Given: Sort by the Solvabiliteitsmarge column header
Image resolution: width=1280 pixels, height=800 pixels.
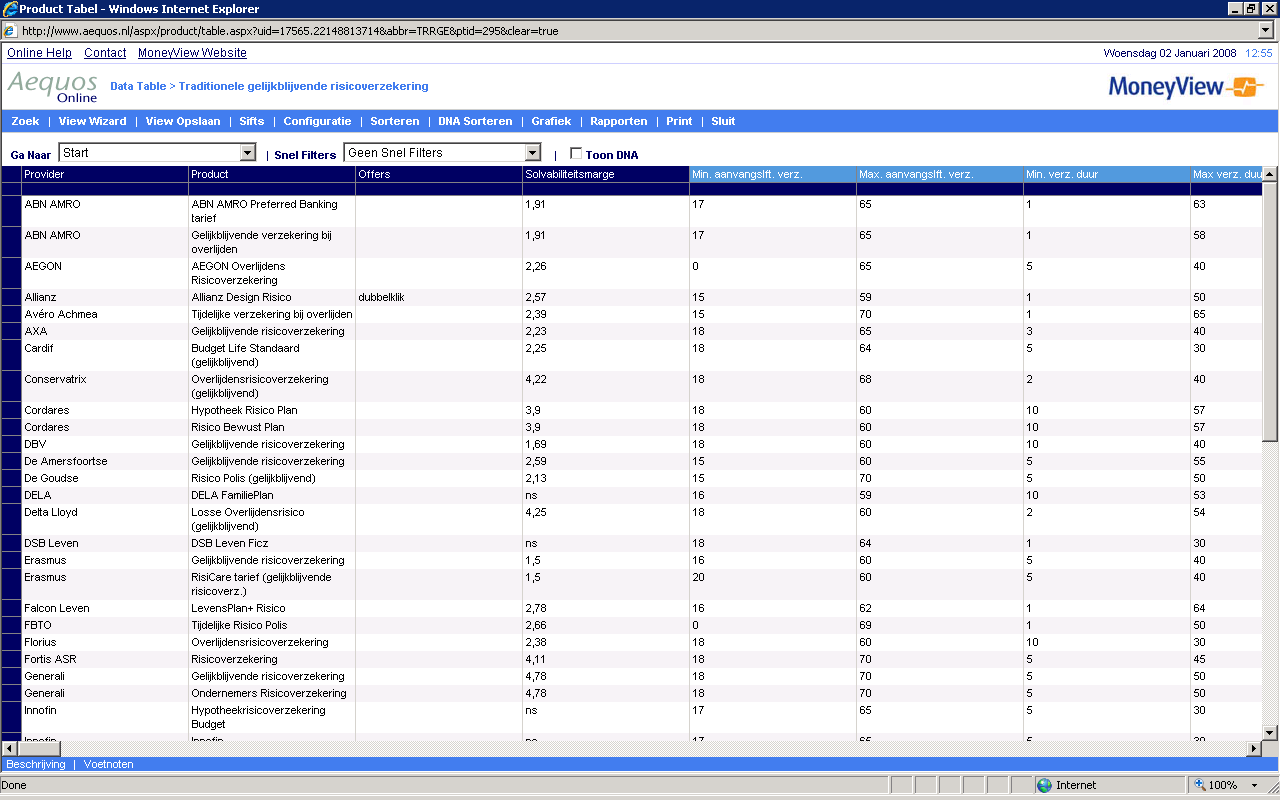Looking at the screenshot, I should (x=605, y=174).
